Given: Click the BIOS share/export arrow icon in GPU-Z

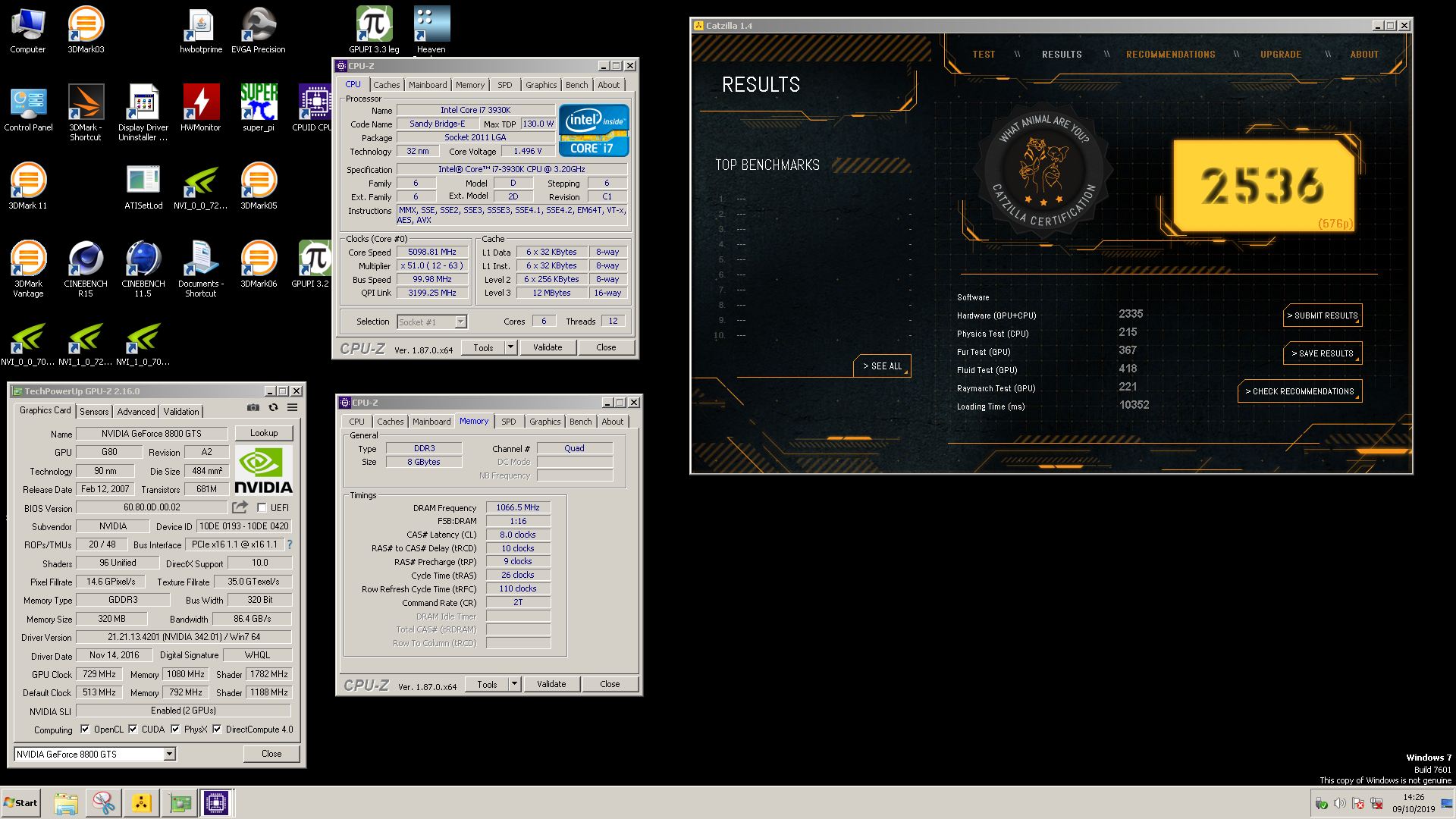Looking at the screenshot, I should [x=240, y=507].
